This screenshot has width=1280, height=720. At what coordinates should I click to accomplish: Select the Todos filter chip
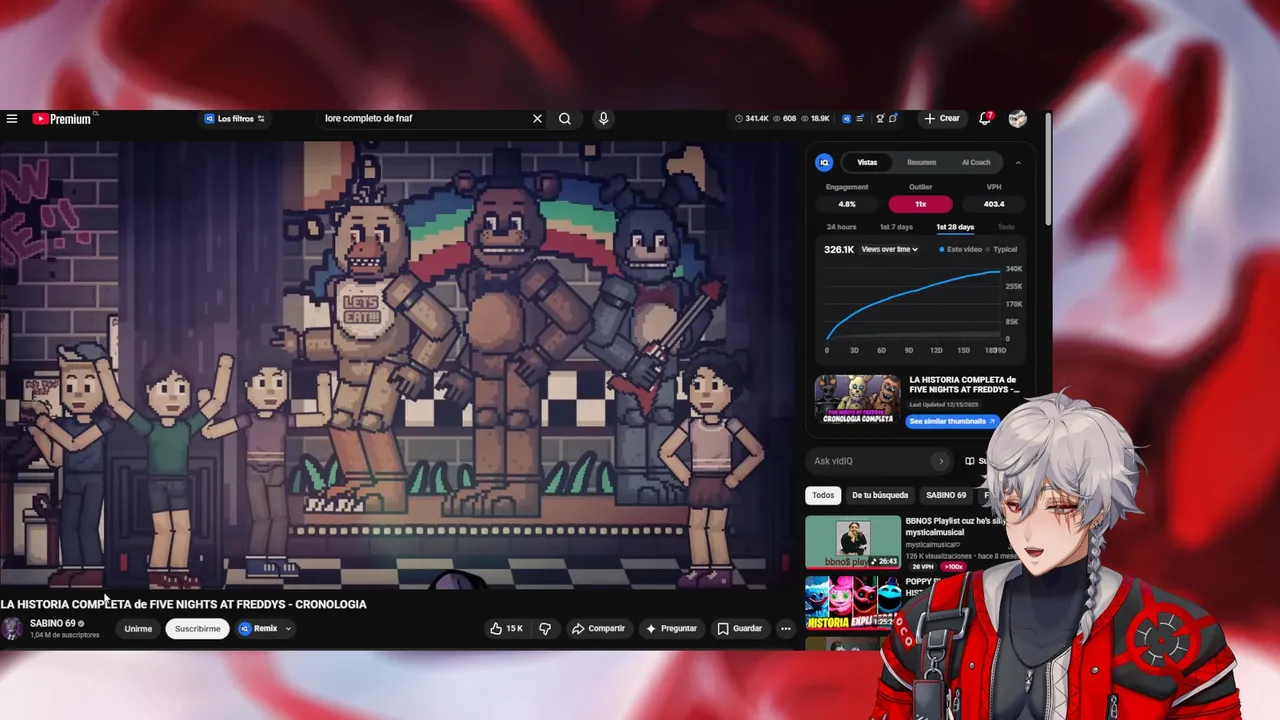pos(823,495)
